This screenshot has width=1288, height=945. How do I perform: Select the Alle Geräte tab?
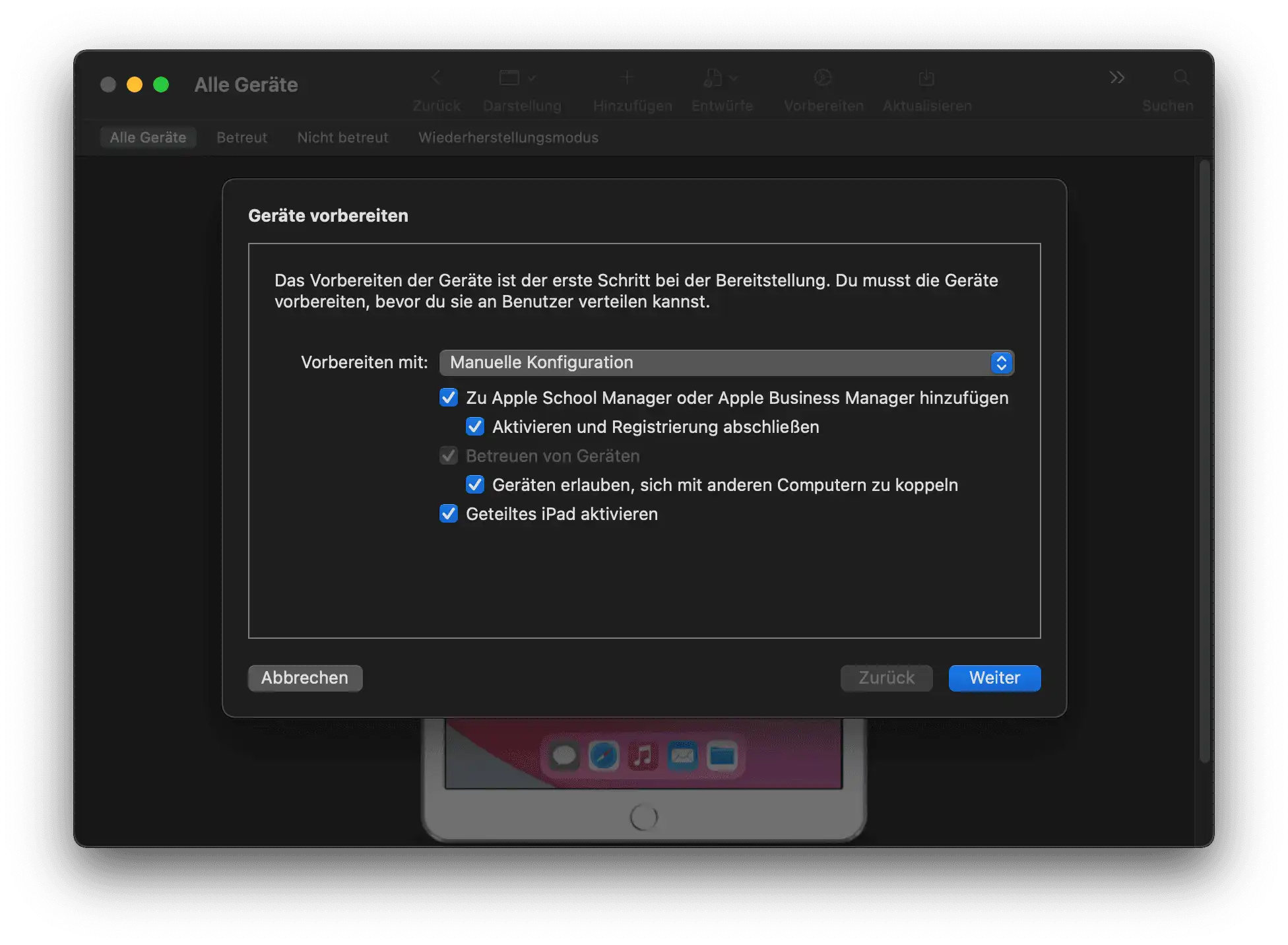coord(148,137)
